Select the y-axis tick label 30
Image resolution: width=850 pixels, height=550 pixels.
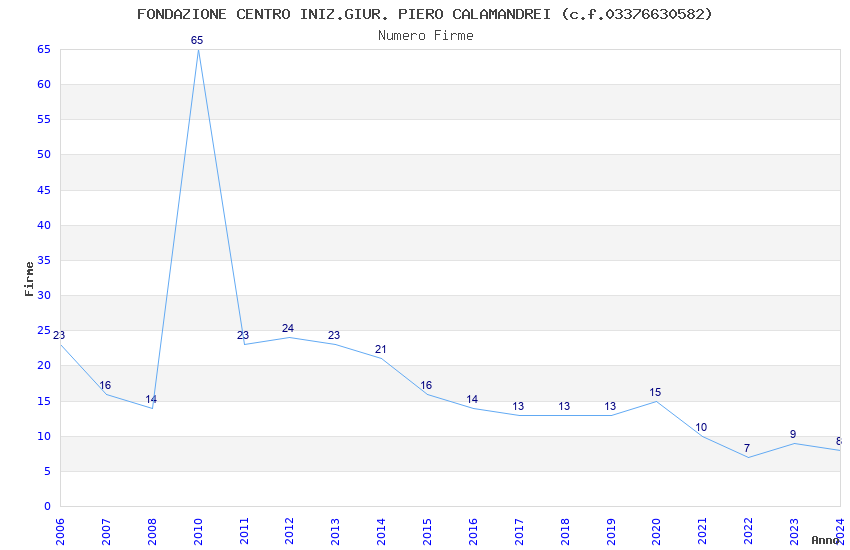click(44, 295)
